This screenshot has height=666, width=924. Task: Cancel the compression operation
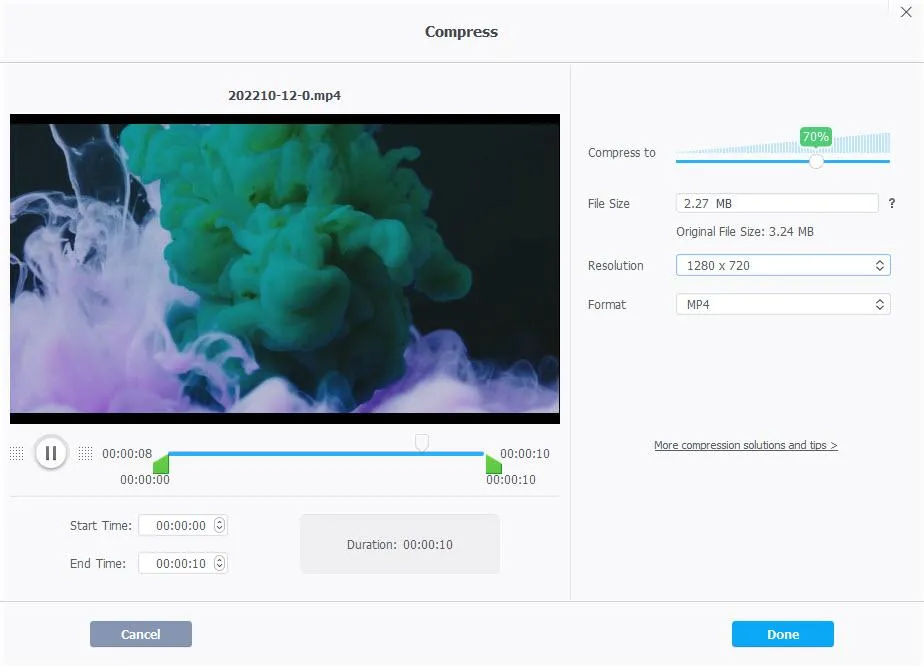click(140, 634)
